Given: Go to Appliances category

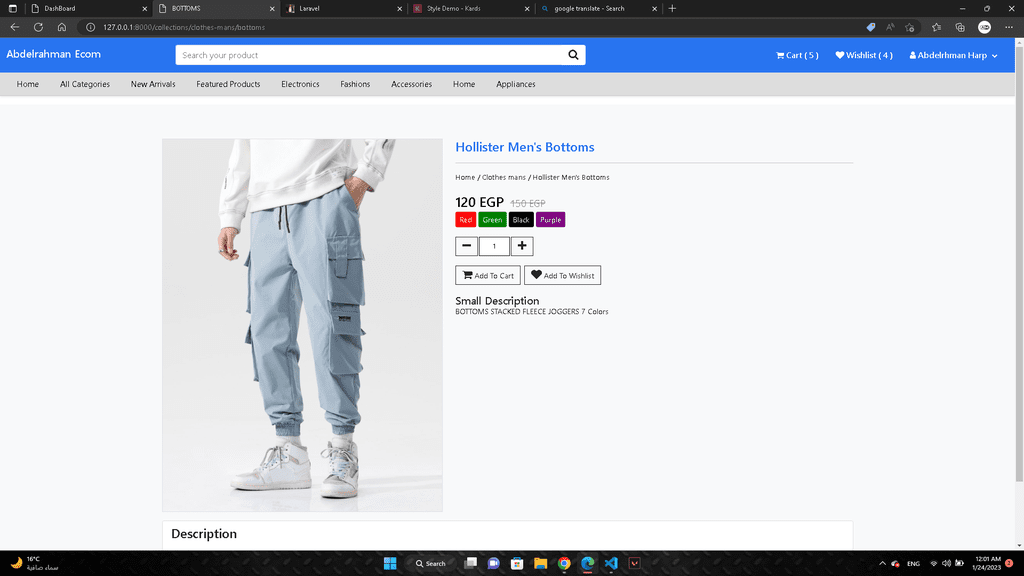Looking at the screenshot, I should (x=516, y=84).
